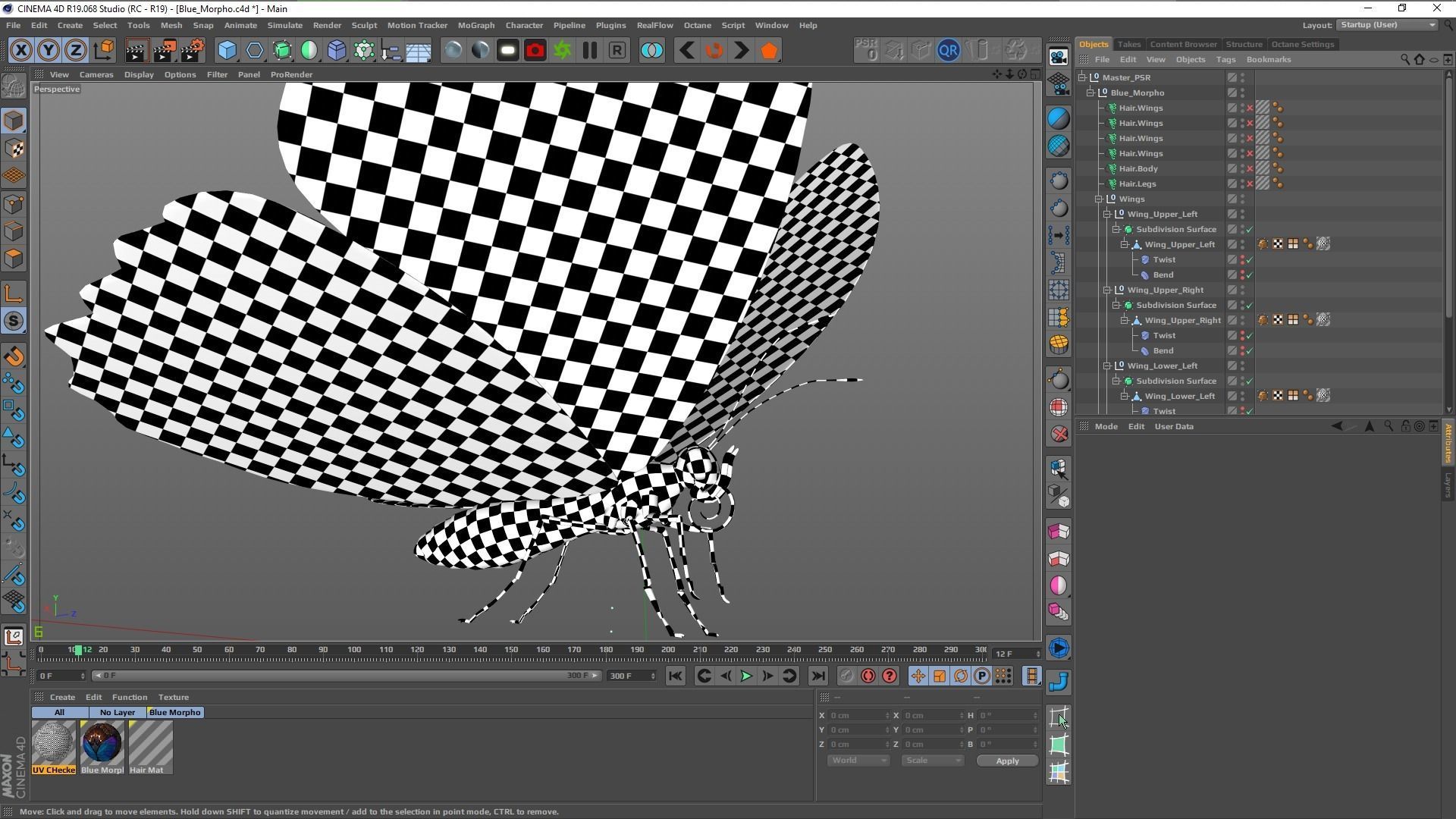Enable the Twist deformer checkmark under Wing_Upper_Left
Viewport: 1456px width, 819px height.
1249,260
